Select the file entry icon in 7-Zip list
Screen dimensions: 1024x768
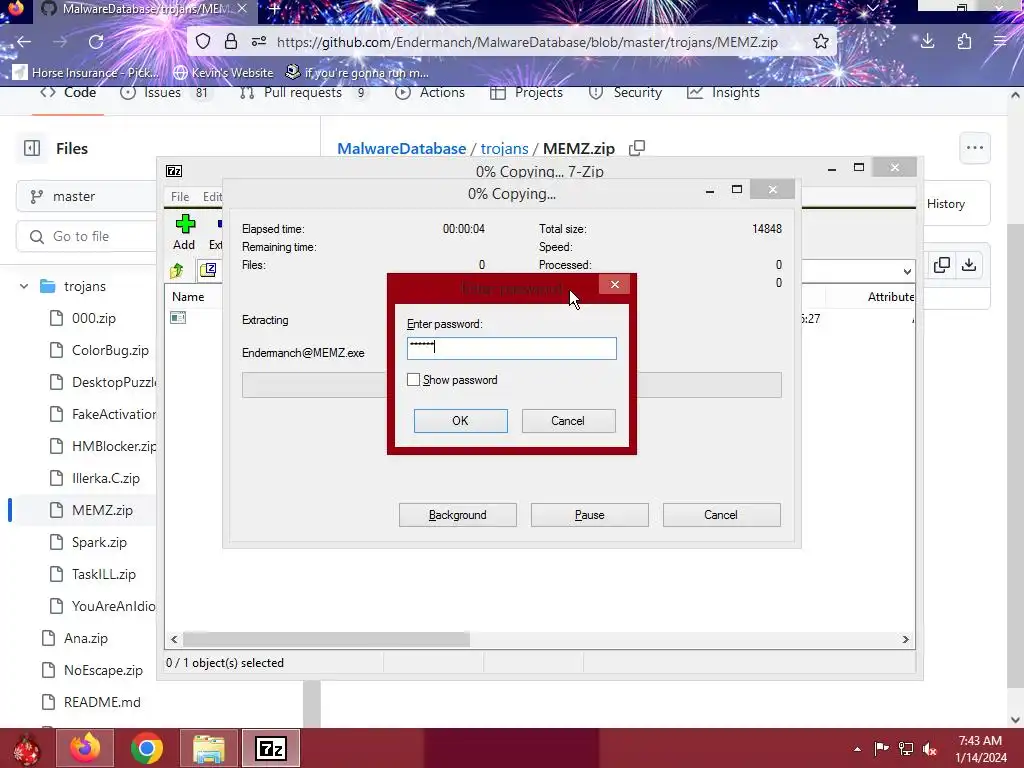[178, 317]
